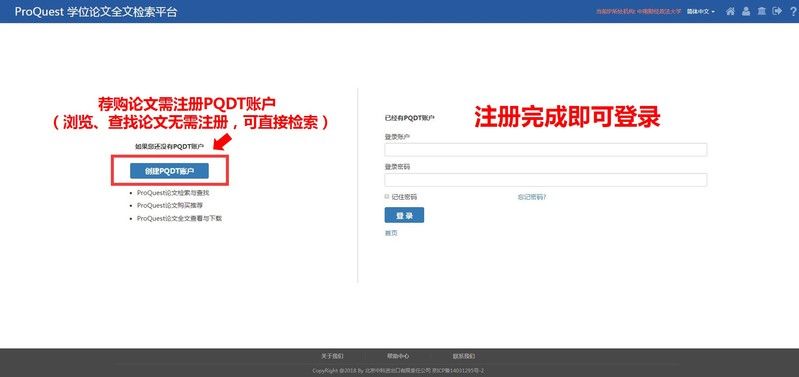The width and height of the screenshot is (799, 377).
Task: Click the blue 登录 button
Action: point(404,216)
